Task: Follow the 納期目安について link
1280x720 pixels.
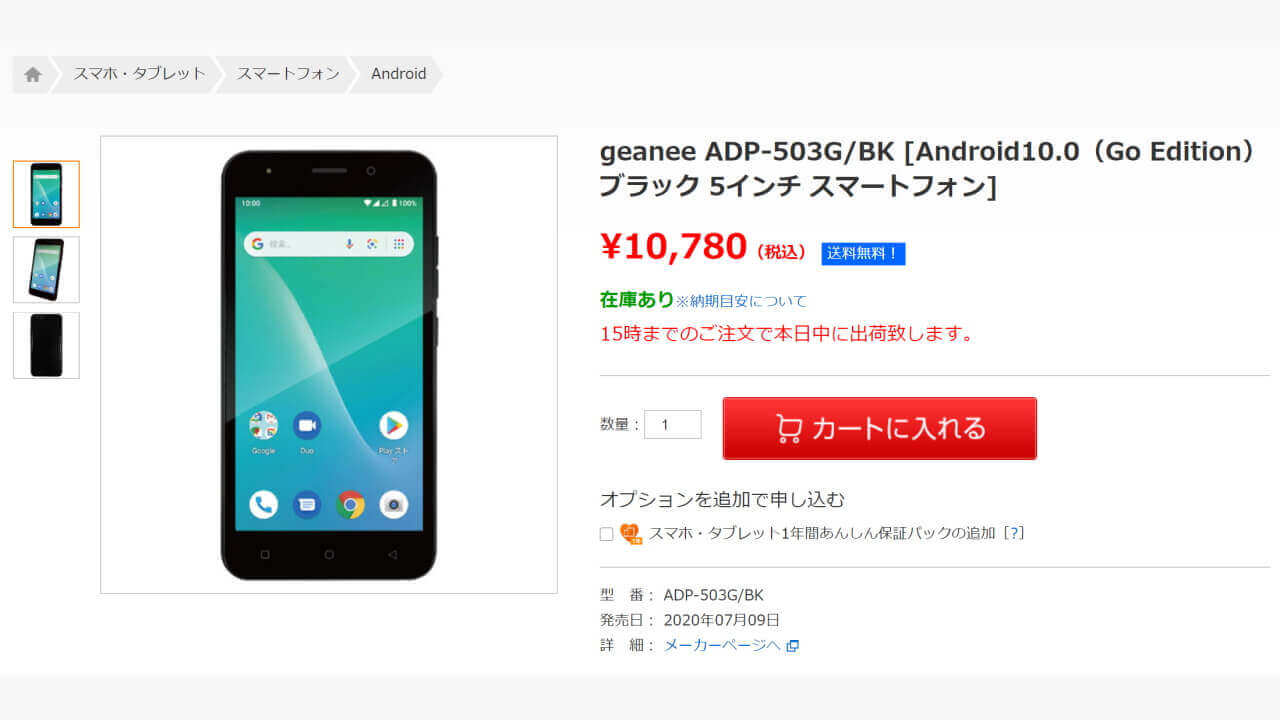Action: tap(741, 301)
